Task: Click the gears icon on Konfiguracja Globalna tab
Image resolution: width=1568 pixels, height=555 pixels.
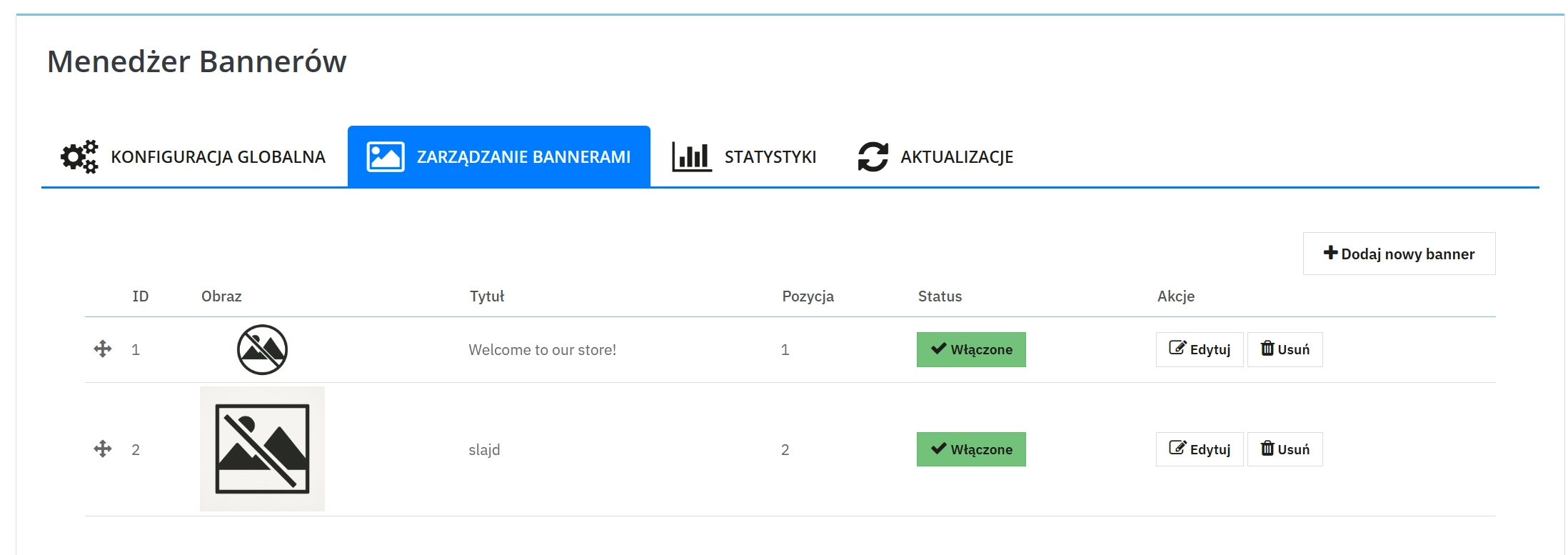Action: coord(79,157)
